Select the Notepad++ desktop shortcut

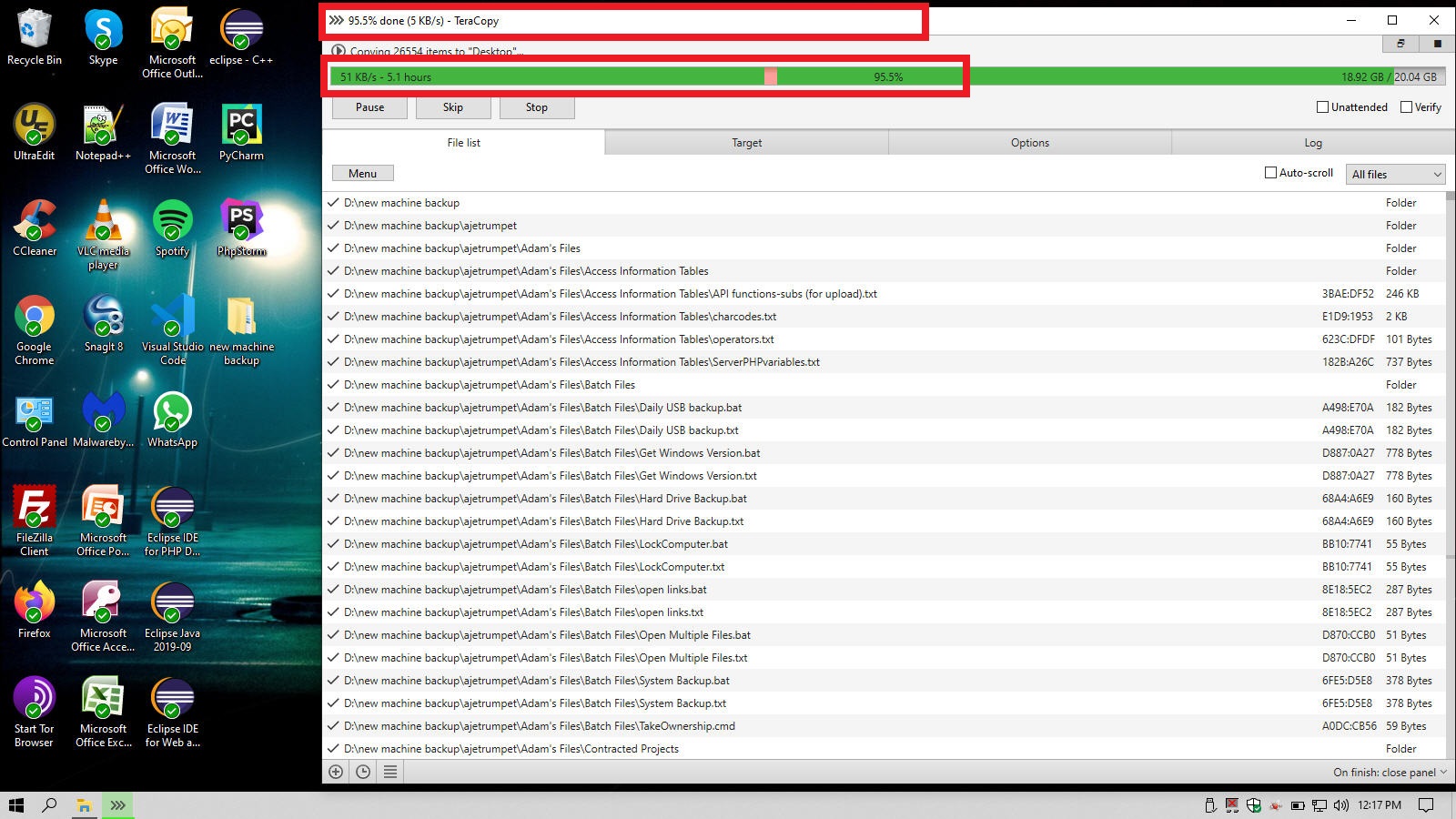103,134
